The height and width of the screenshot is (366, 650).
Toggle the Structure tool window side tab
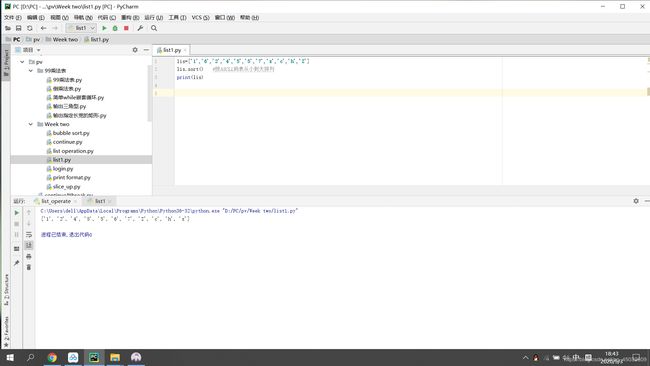[x=6, y=290]
